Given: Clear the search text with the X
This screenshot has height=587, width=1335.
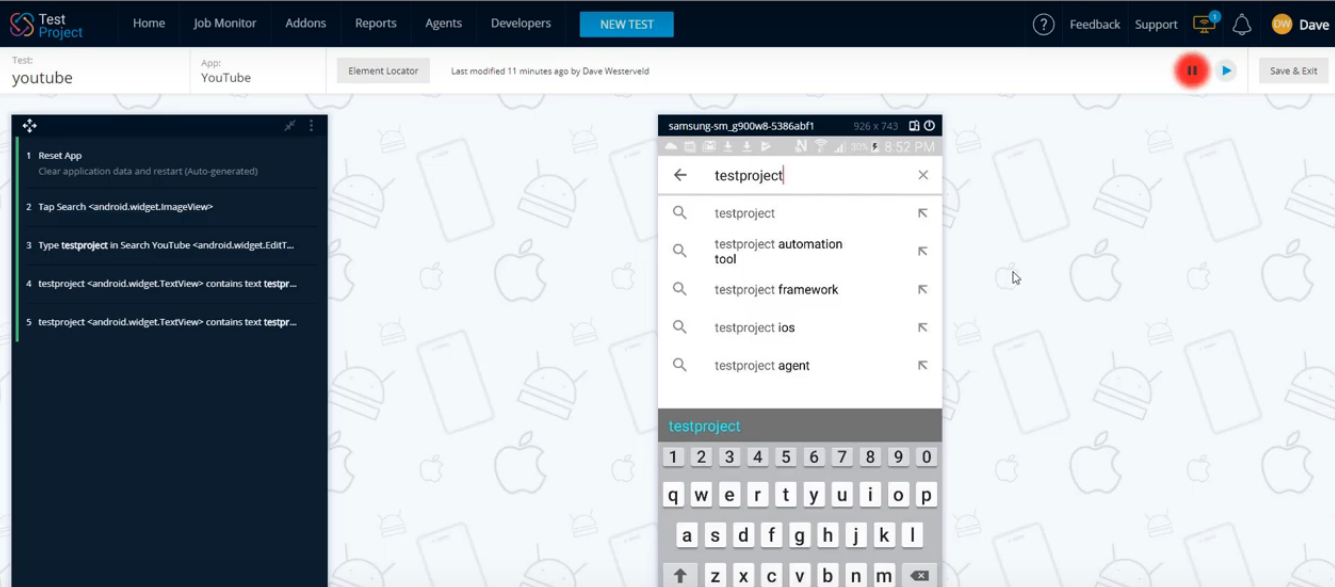Looking at the screenshot, I should (x=923, y=175).
